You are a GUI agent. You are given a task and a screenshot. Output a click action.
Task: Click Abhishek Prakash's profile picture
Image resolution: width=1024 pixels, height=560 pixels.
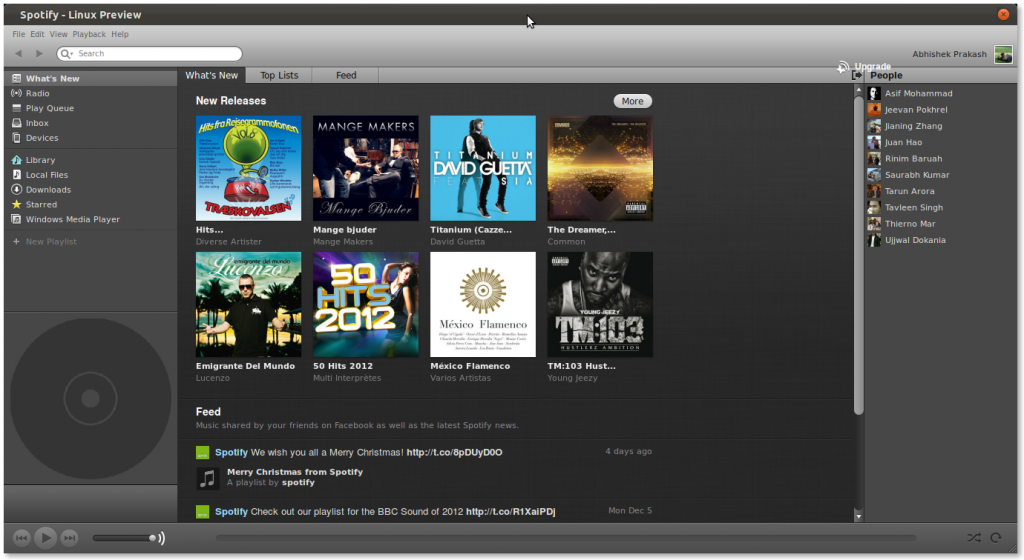click(x=1003, y=54)
